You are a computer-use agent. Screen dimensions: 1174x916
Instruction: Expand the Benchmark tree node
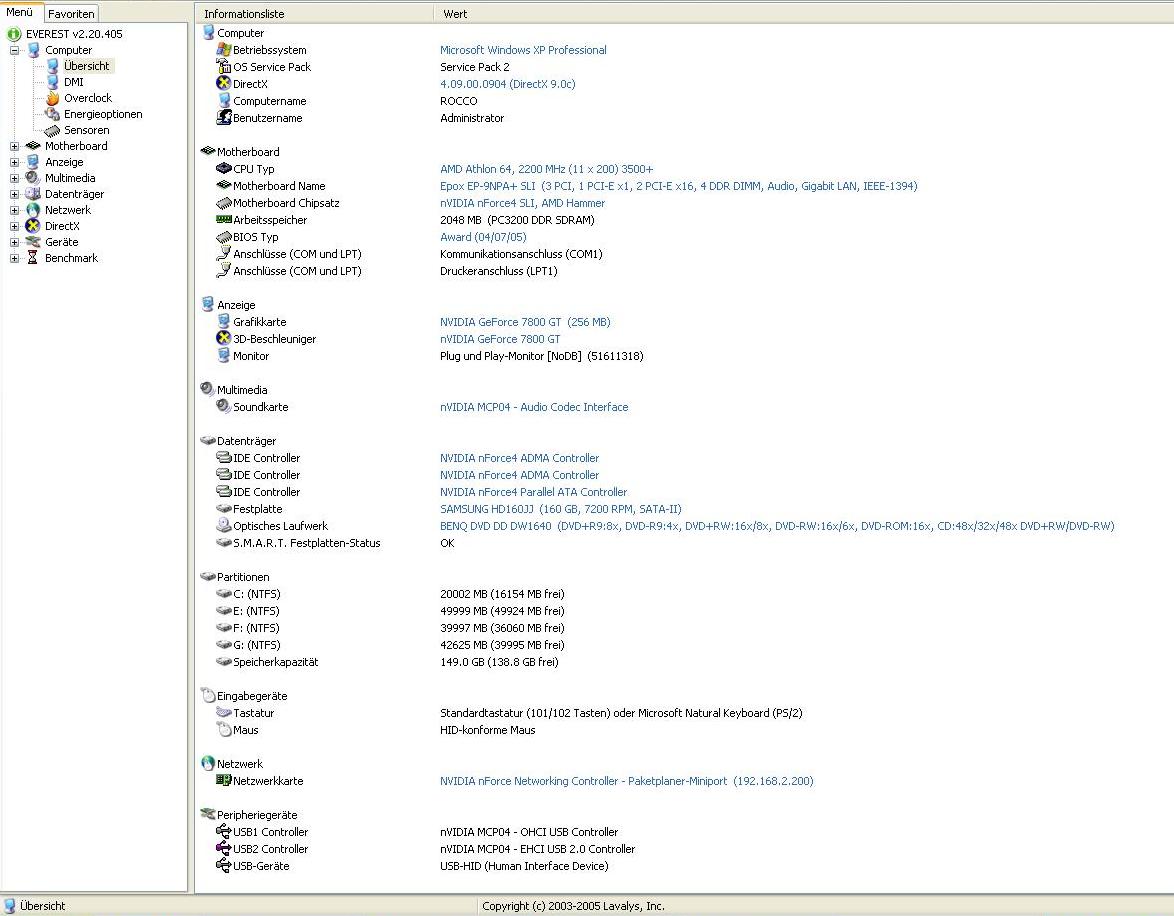[14, 258]
